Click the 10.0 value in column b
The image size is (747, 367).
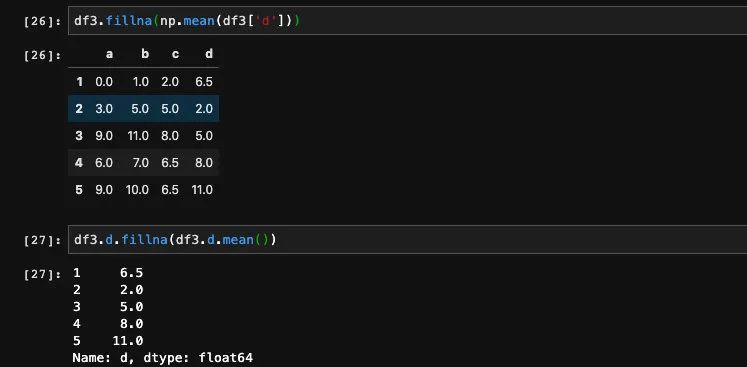(137, 190)
